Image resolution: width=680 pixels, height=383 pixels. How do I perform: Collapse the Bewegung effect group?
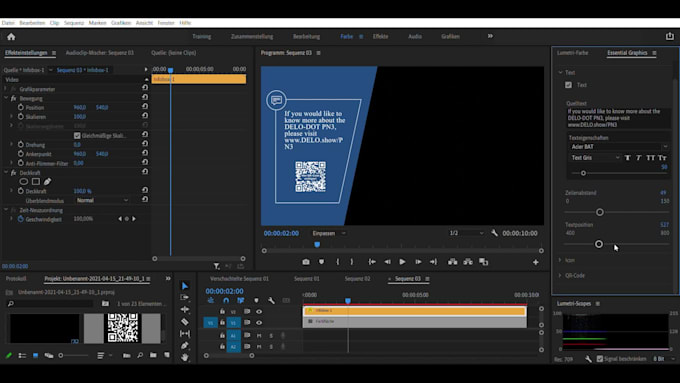pos(6,98)
